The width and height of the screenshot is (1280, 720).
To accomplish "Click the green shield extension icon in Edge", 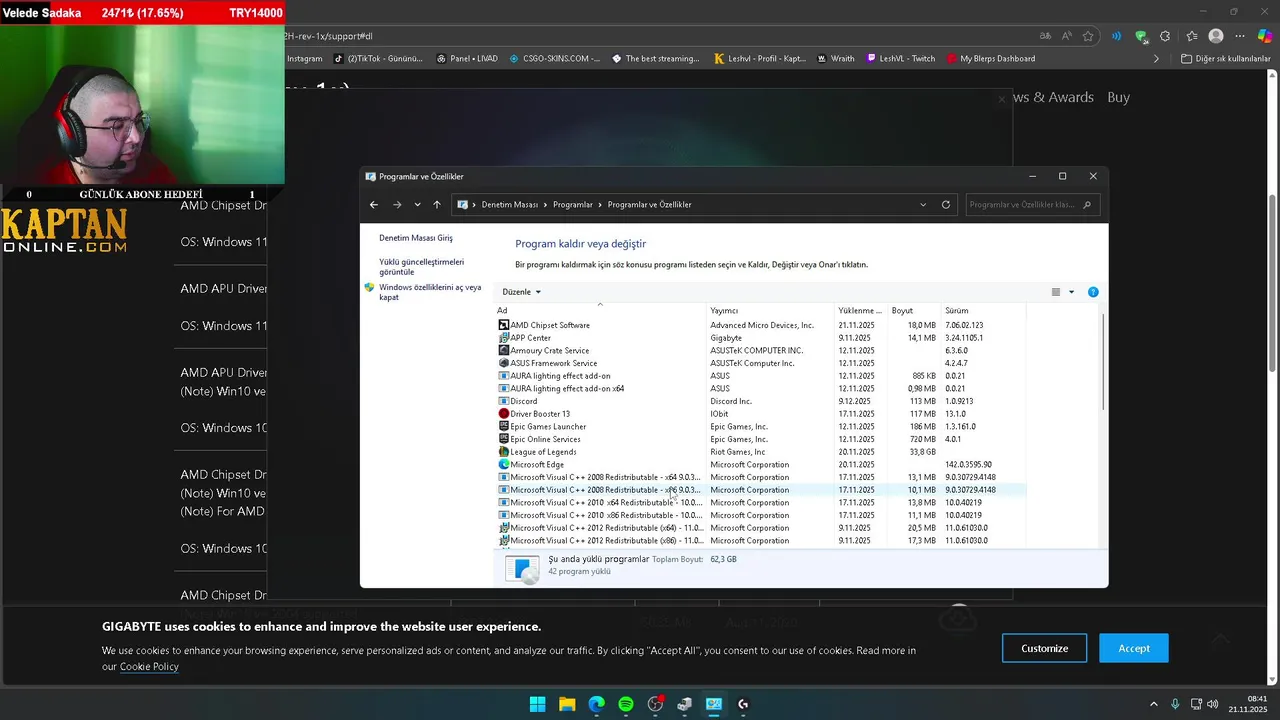I will [1141, 36].
